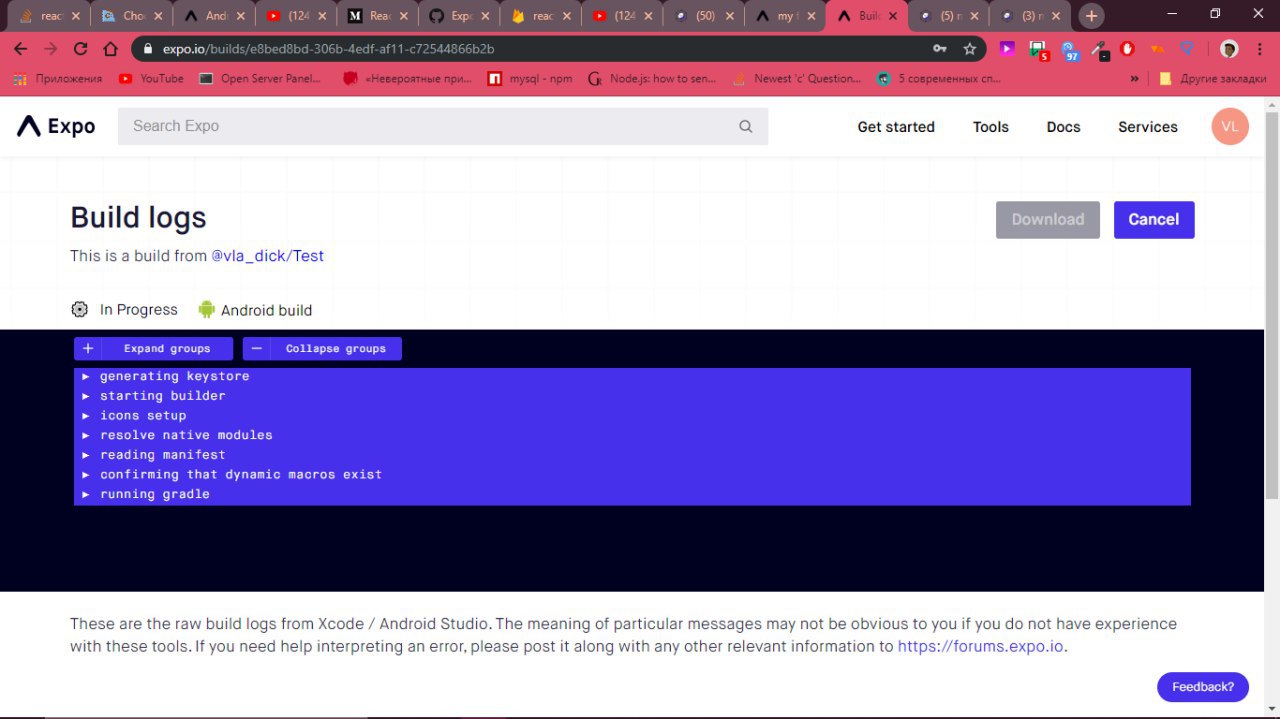Open Get started in the navigation
Image resolution: width=1280 pixels, height=719 pixels.
pos(896,127)
